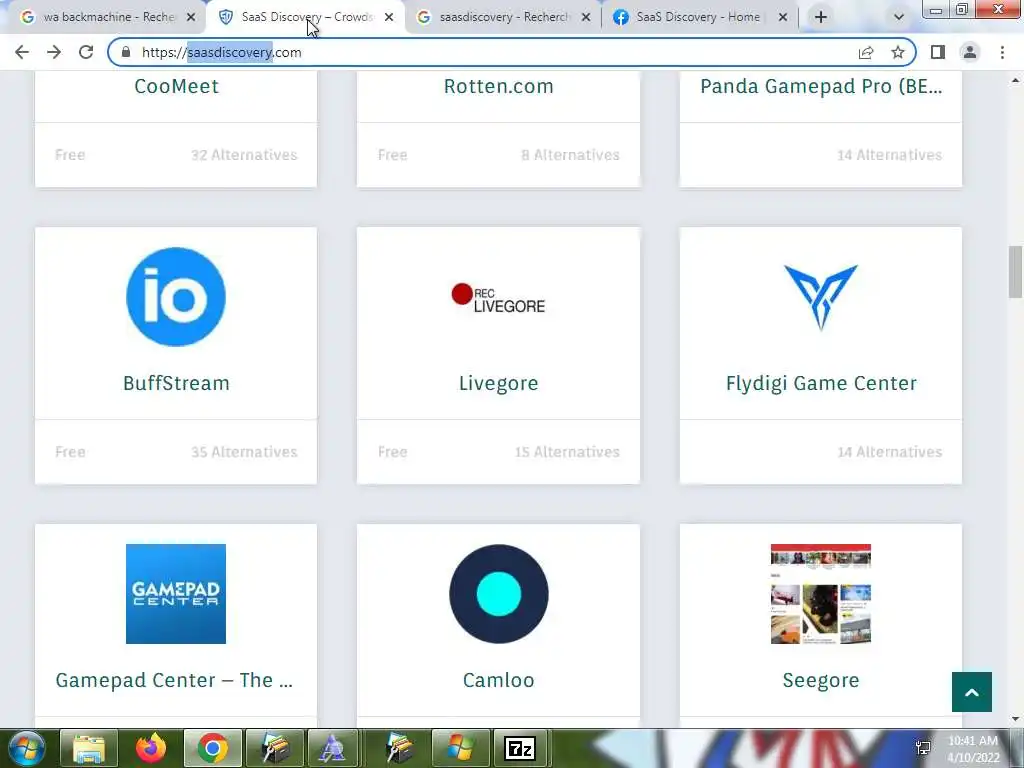The width and height of the screenshot is (1024, 768).
Task: Open the CooMeet listing link
Action: [x=176, y=86]
